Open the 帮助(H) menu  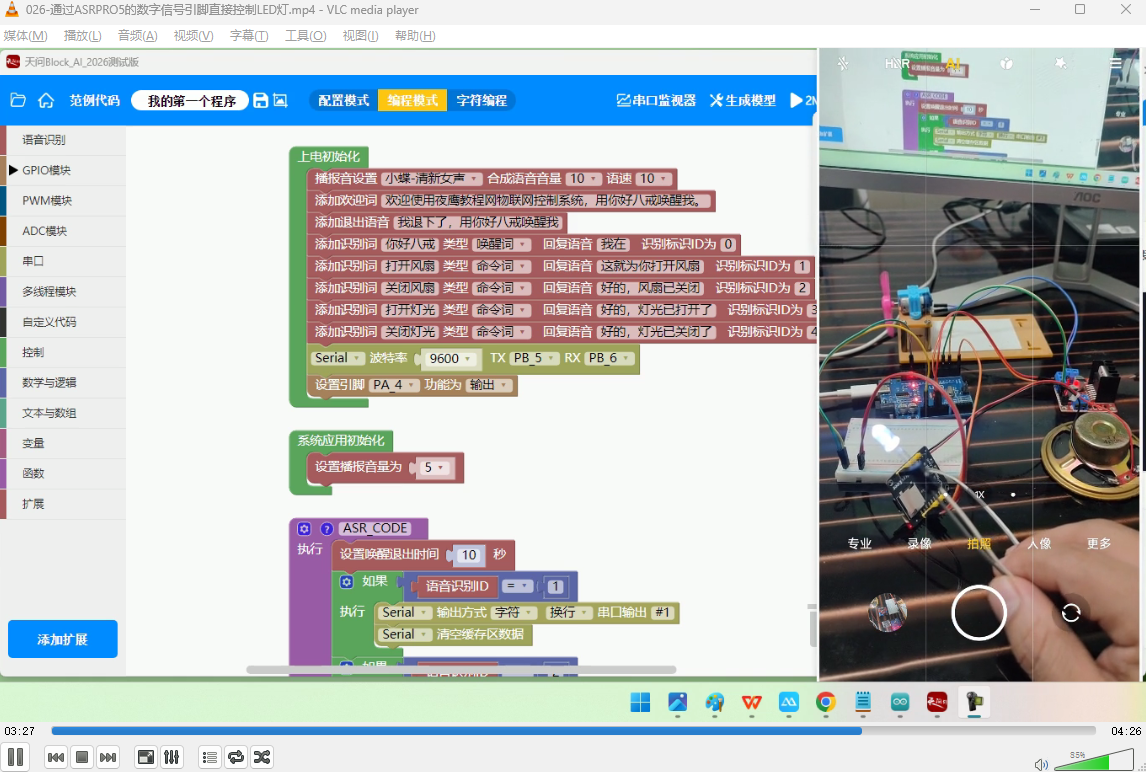pos(415,35)
